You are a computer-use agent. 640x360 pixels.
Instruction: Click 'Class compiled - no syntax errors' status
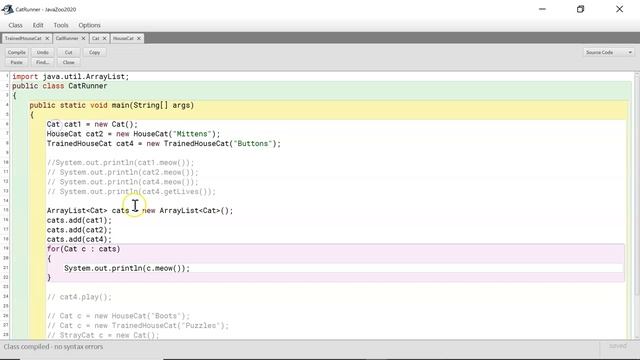53,347
